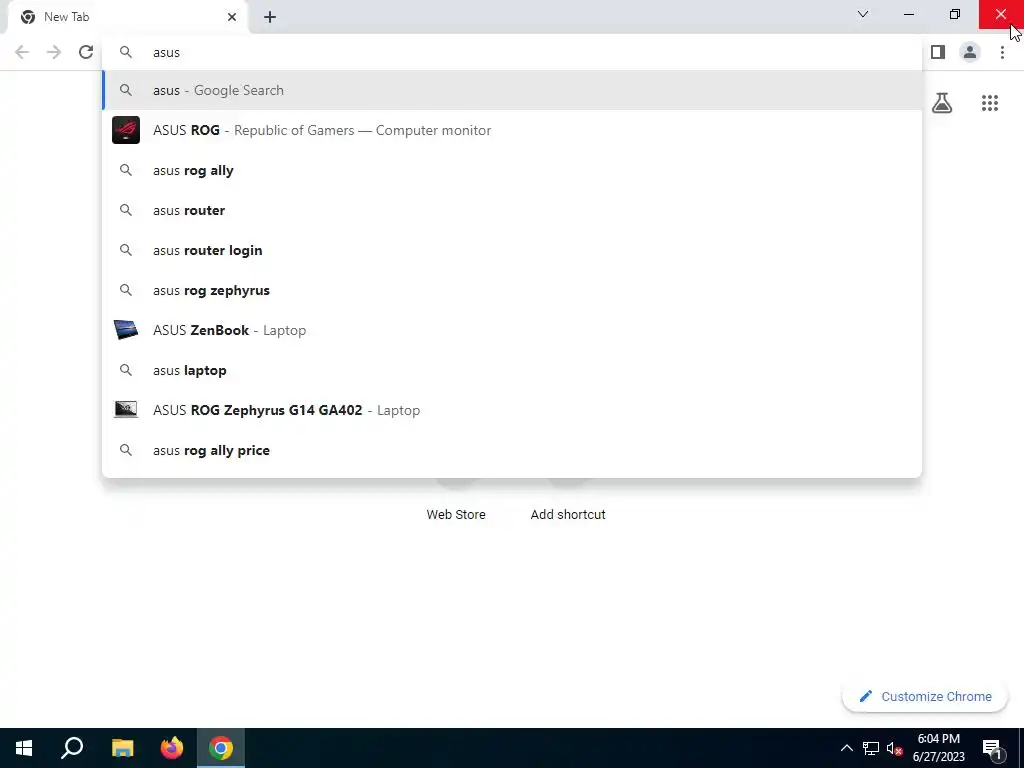Screen dimensions: 1024x768
Task: Open Windows taskbar search
Action: 72,748
